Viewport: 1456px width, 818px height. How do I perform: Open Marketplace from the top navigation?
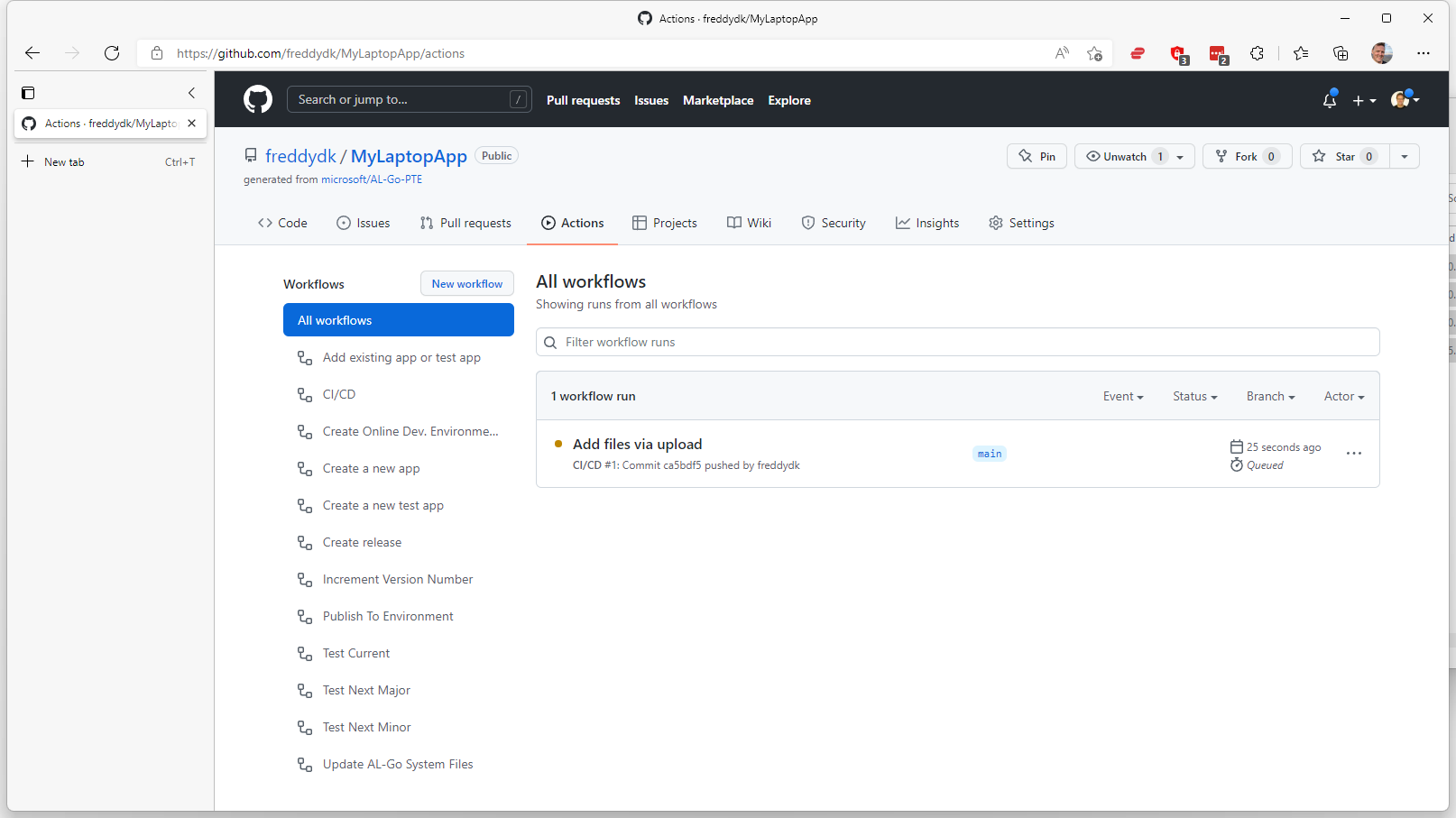(x=717, y=100)
